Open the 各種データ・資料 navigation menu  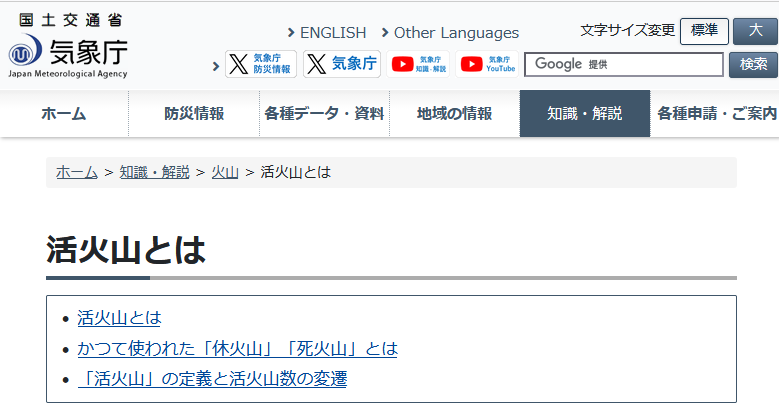(x=324, y=113)
